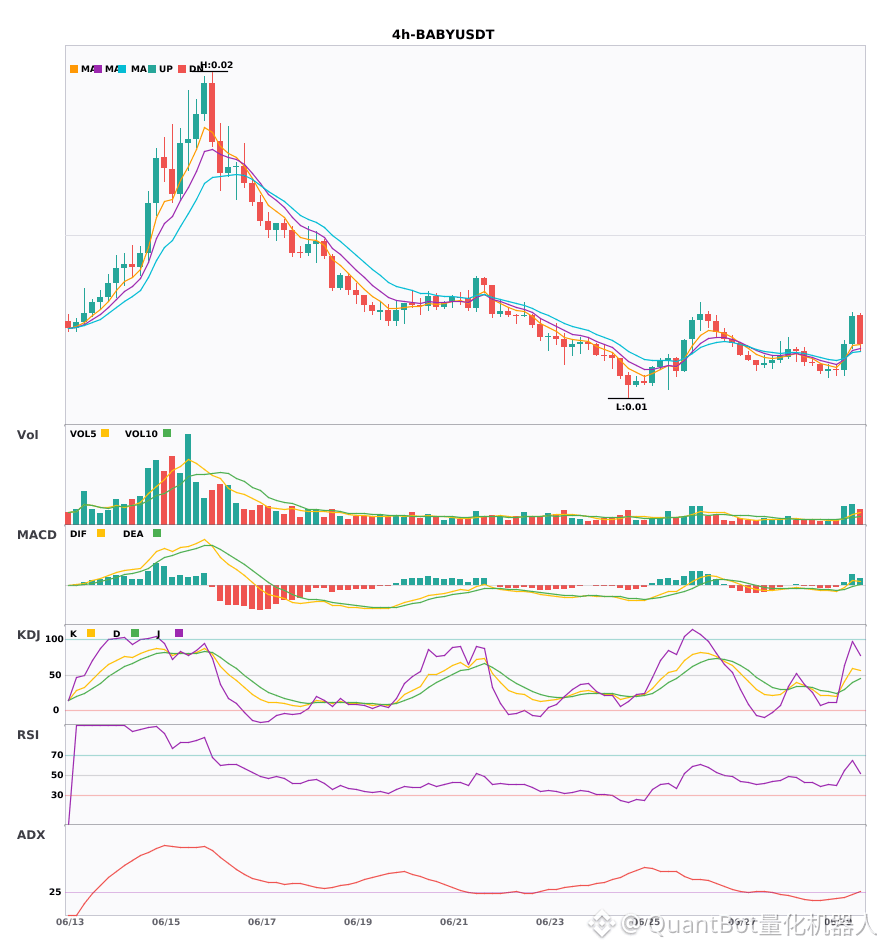885x950 pixels.
Task: Click the green D line swatch
Action: 135,633
